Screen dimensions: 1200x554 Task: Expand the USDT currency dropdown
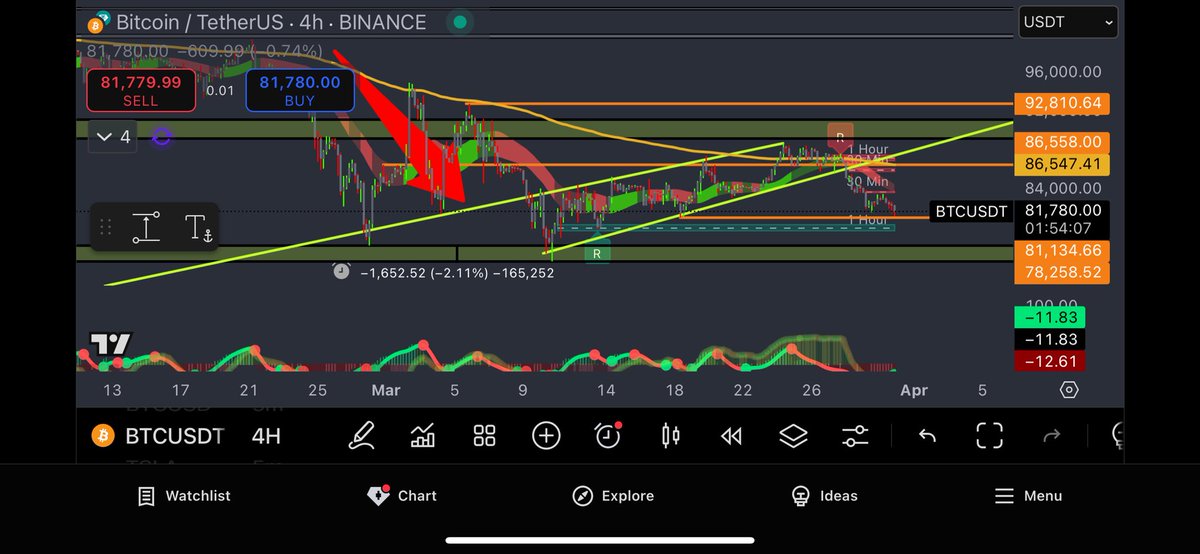[x=1067, y=22]
